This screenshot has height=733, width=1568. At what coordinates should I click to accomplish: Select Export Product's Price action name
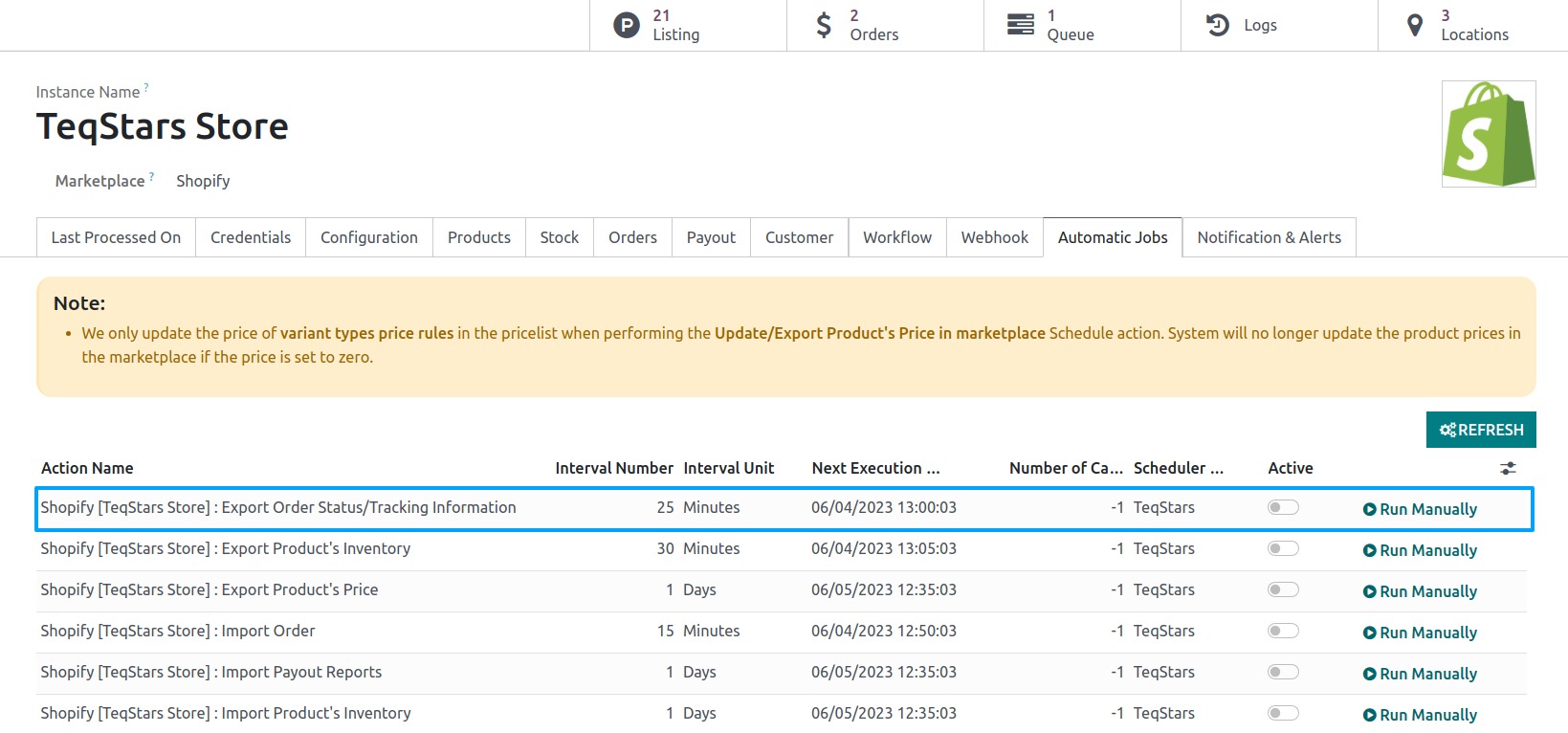point(210,589)
